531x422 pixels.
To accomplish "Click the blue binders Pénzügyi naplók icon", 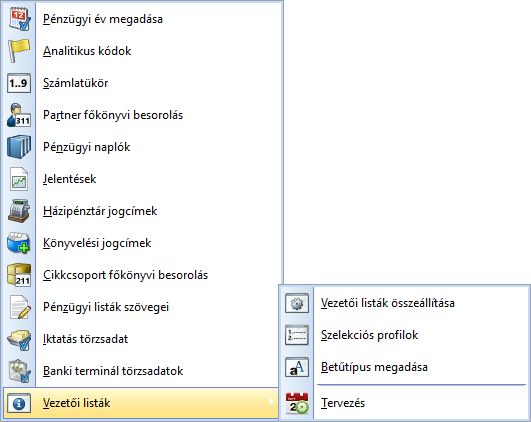I will click(x=19, y=147).
